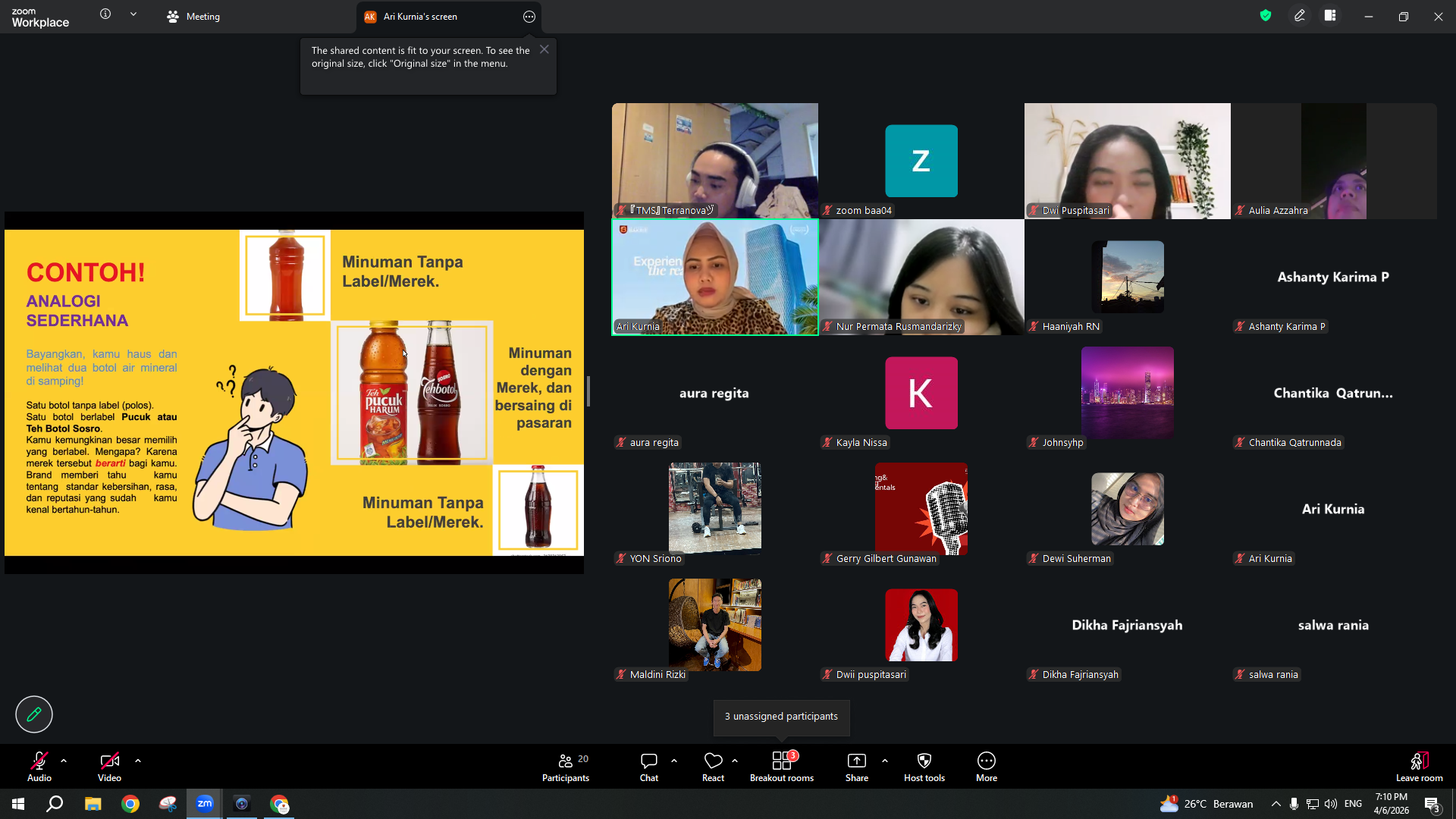This screenshot has height=819, width=1456.
Task: Click Nur Permata Rusmandarizky's video tile
Action: [x=921, y=277]
